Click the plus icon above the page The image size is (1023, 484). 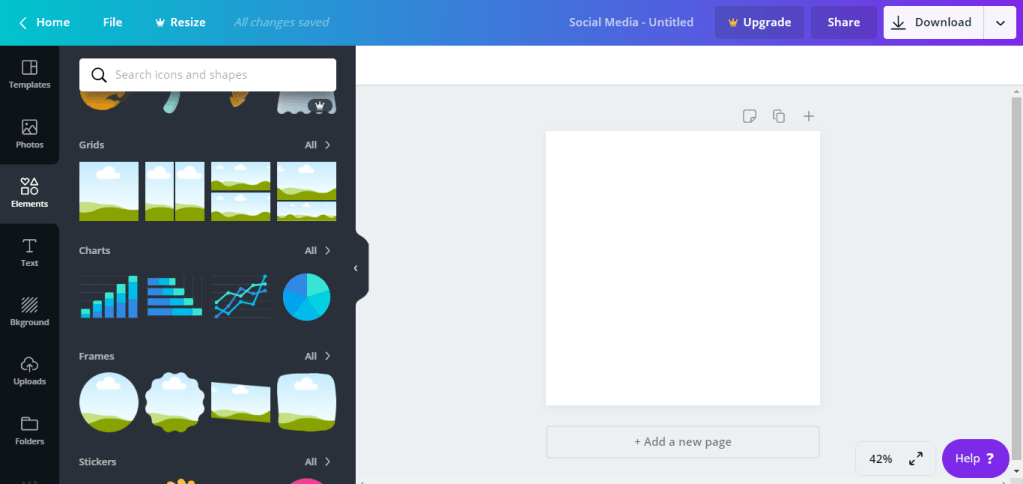point(809,117)
